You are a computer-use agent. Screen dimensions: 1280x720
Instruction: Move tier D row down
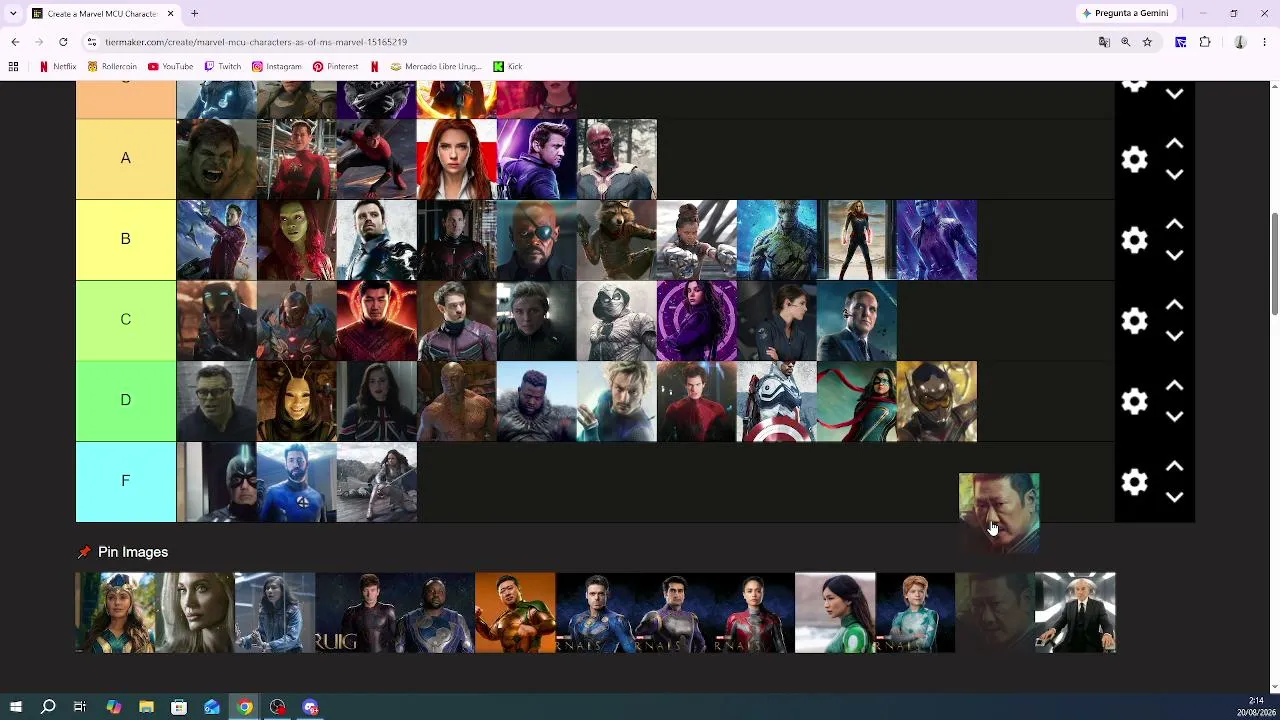pos(1175,417)
